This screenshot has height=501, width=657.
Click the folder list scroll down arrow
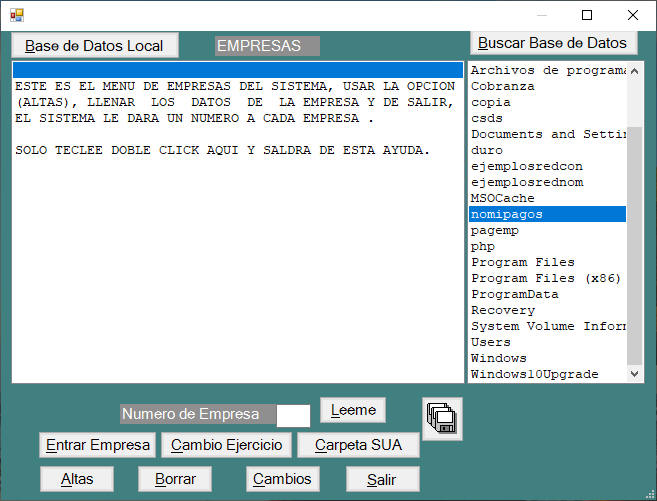pos(635,374)
